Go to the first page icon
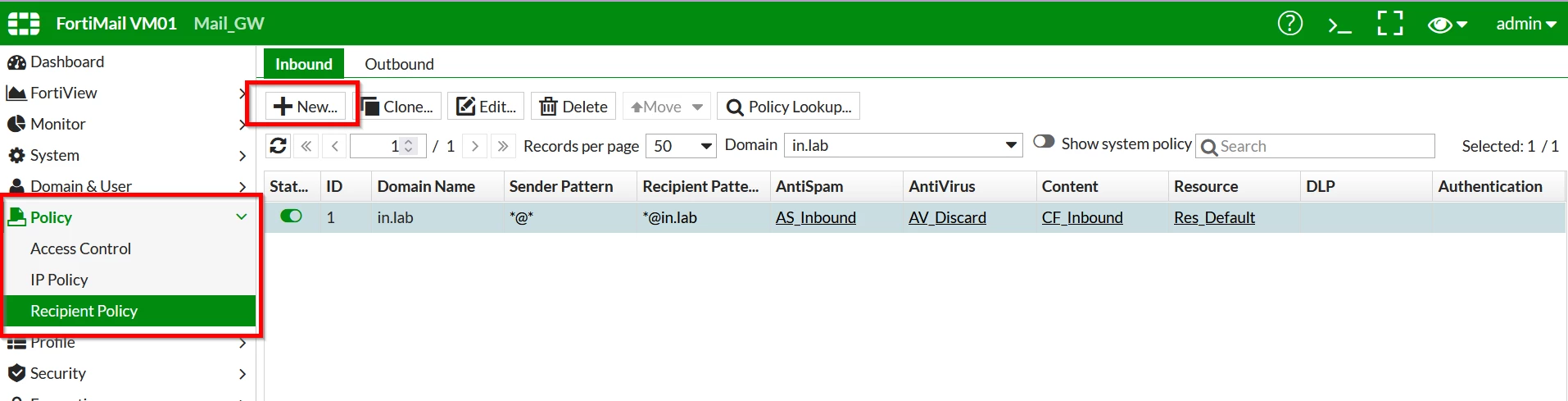The image size is (1568, 401). [306, 146]
